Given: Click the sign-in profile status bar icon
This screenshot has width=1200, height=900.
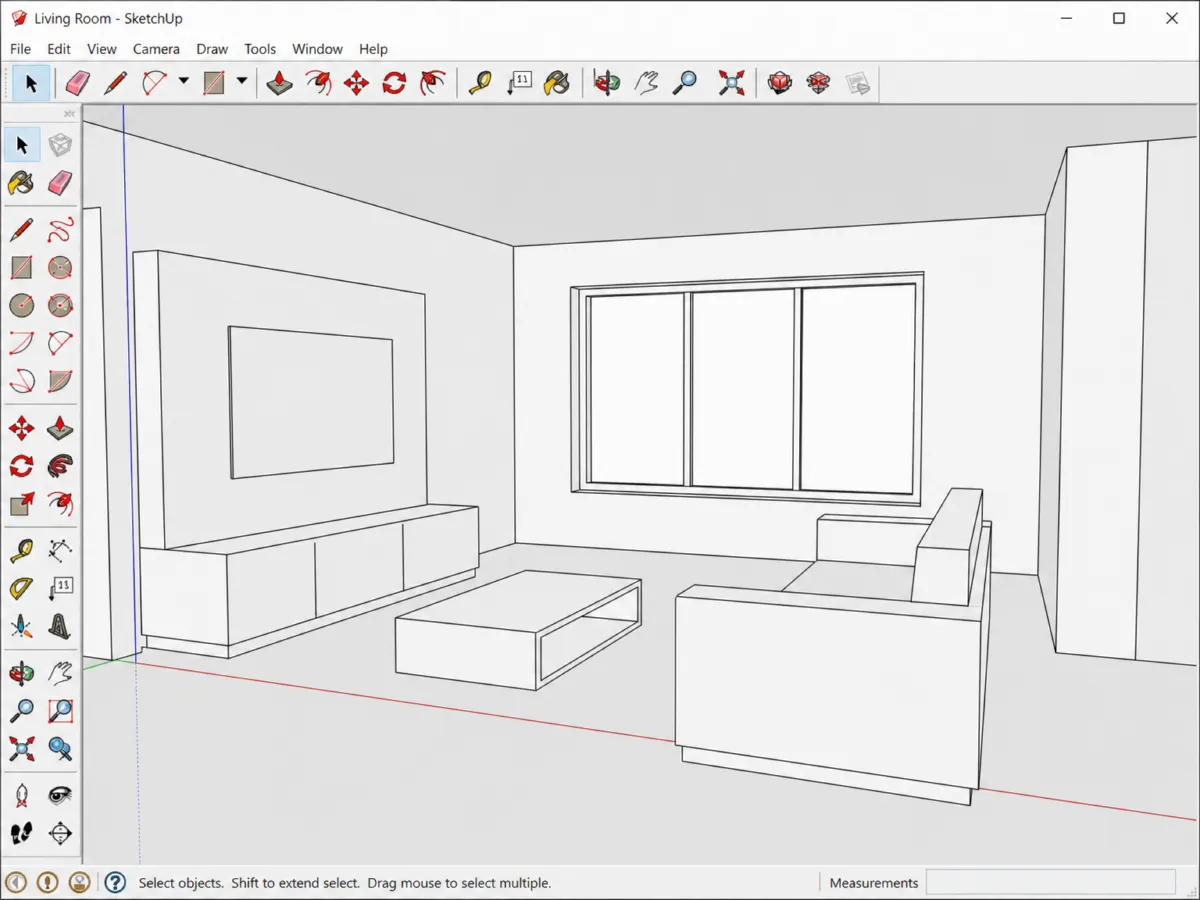Looking at the screenshot, I should (80, 883).
